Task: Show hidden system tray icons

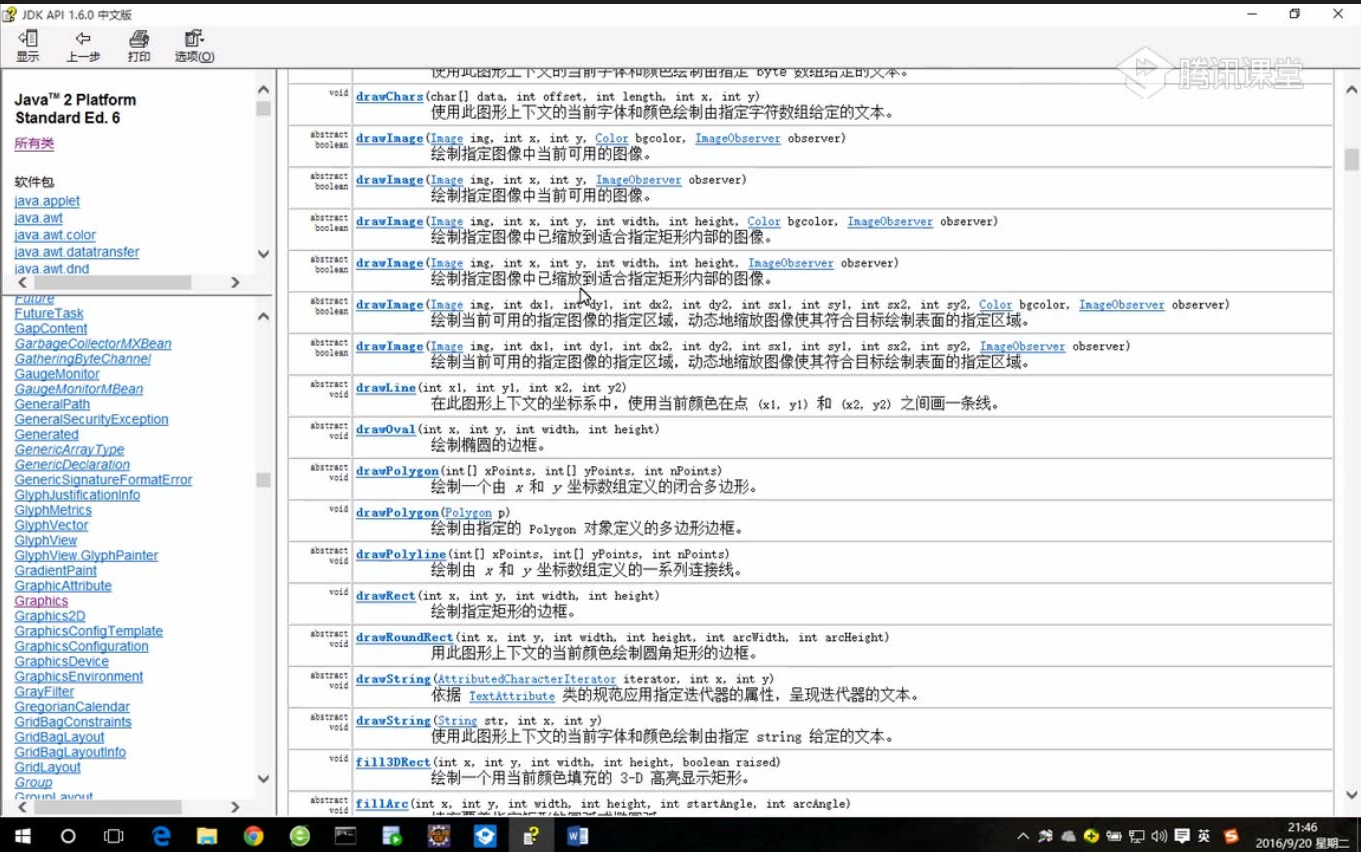Action: (1022, 836)
